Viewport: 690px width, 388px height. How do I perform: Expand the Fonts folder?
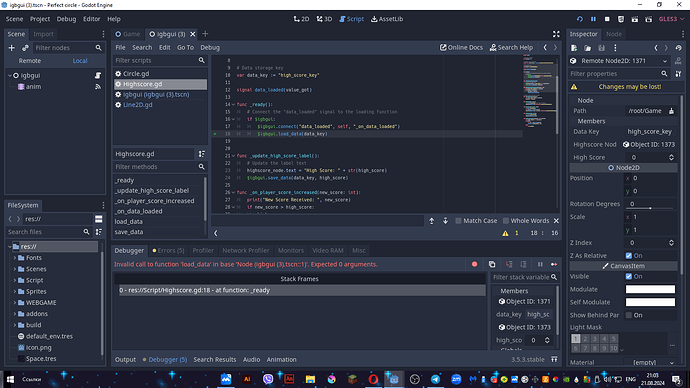15,258
